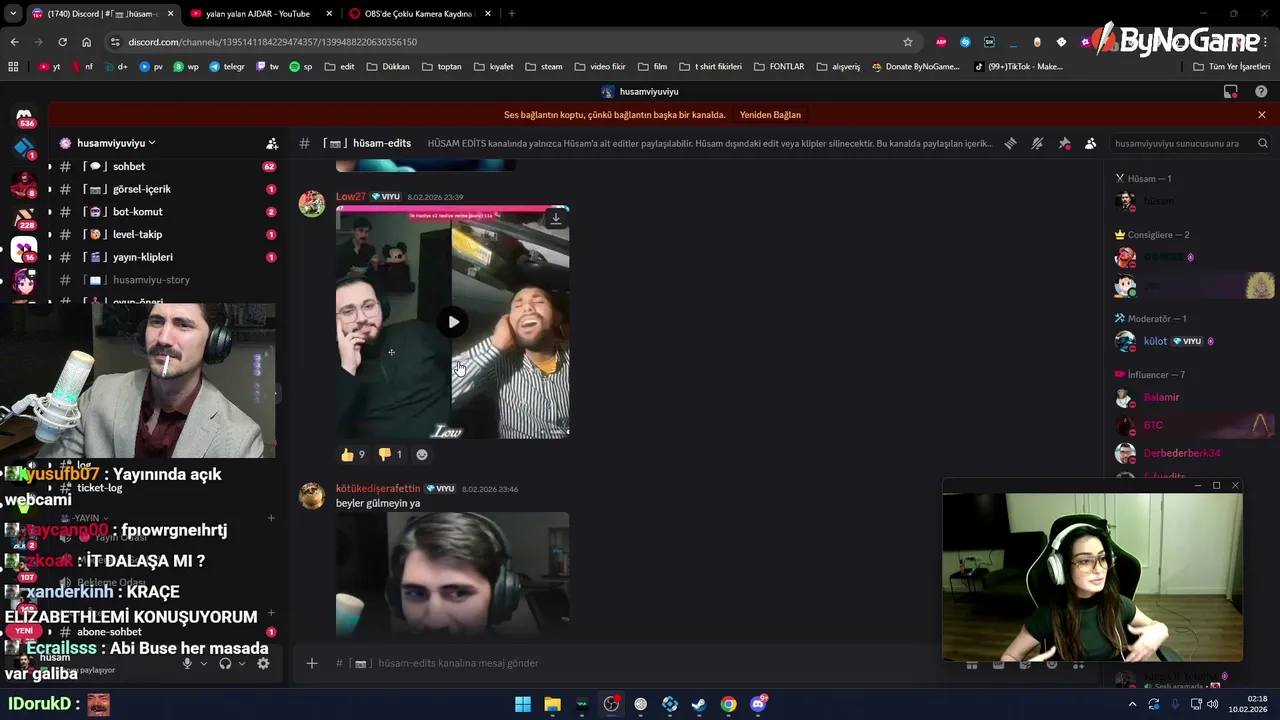Open Discord app from taskbar
This screenshot has height=720, width=1280.
pos(758,704)
